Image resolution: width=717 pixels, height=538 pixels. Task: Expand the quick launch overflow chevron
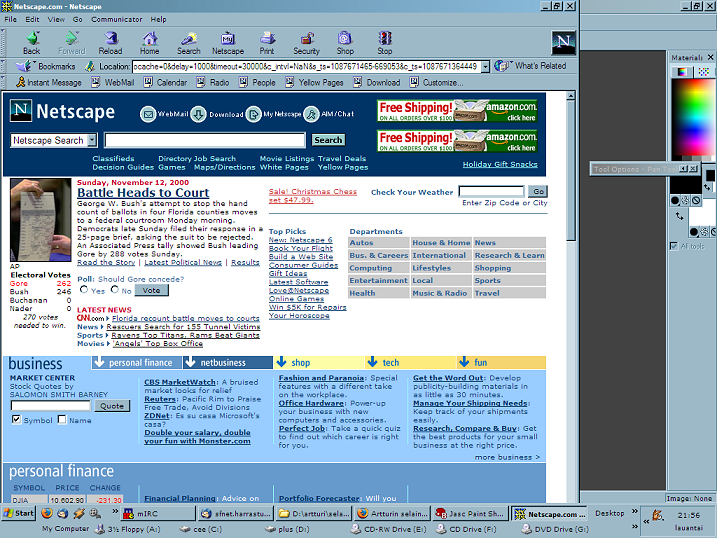tap(115, 511)
